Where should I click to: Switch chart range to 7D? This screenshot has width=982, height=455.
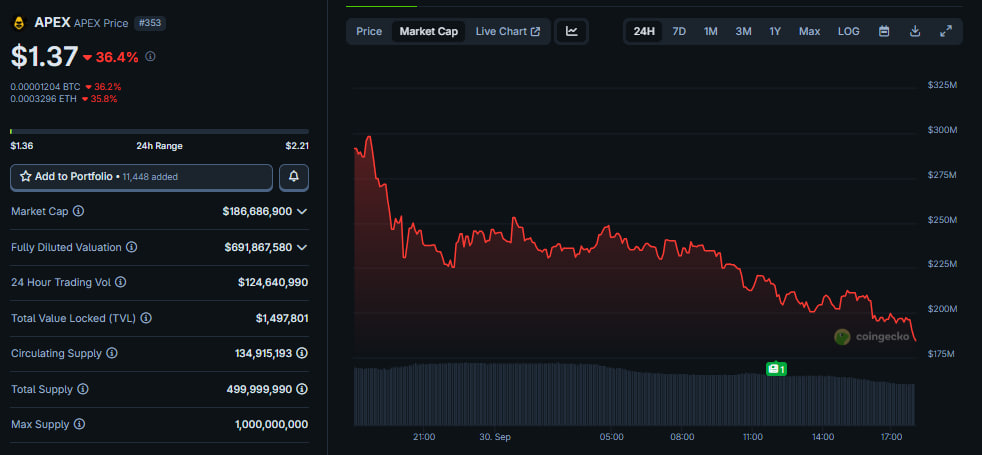pyautogui.click(x=679, y=31)
